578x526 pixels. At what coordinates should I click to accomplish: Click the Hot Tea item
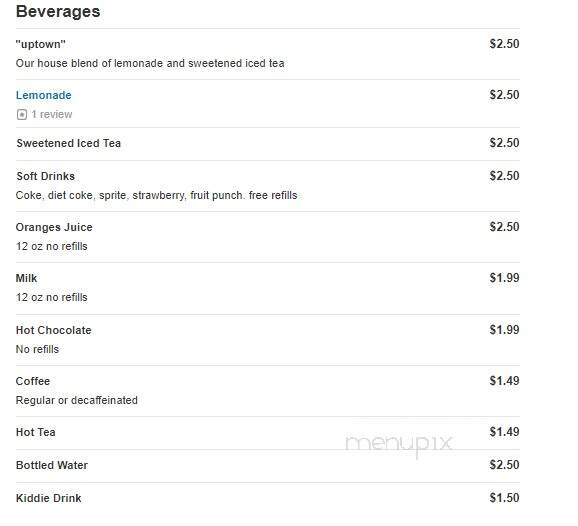coord(36,432)
